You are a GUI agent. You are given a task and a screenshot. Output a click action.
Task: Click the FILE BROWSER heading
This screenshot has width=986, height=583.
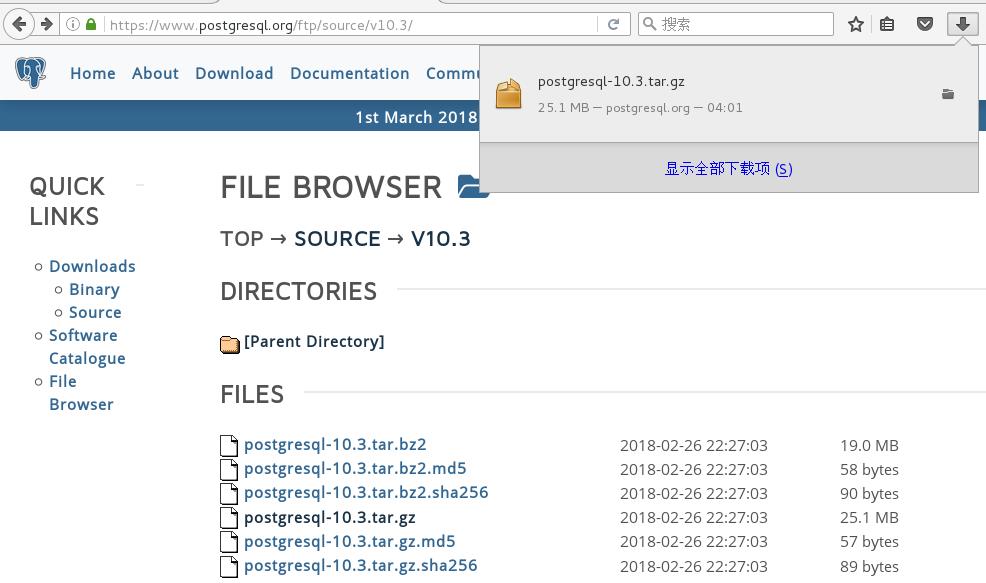coord(331,187)
